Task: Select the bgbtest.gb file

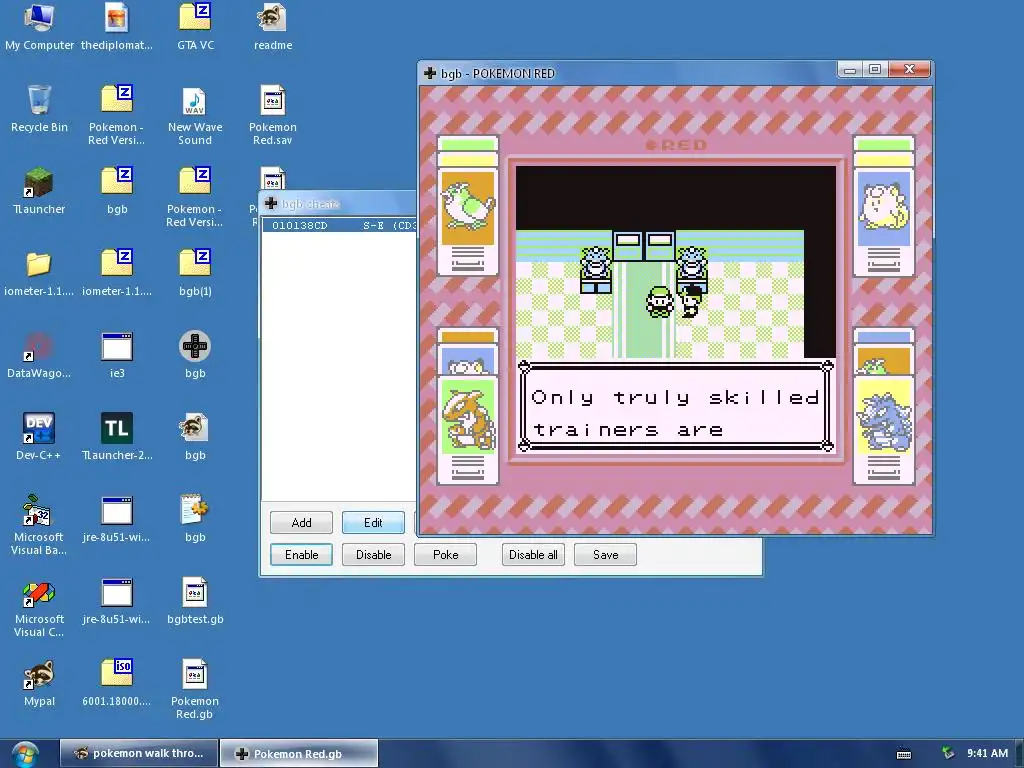Action: [x=195, y=601]
